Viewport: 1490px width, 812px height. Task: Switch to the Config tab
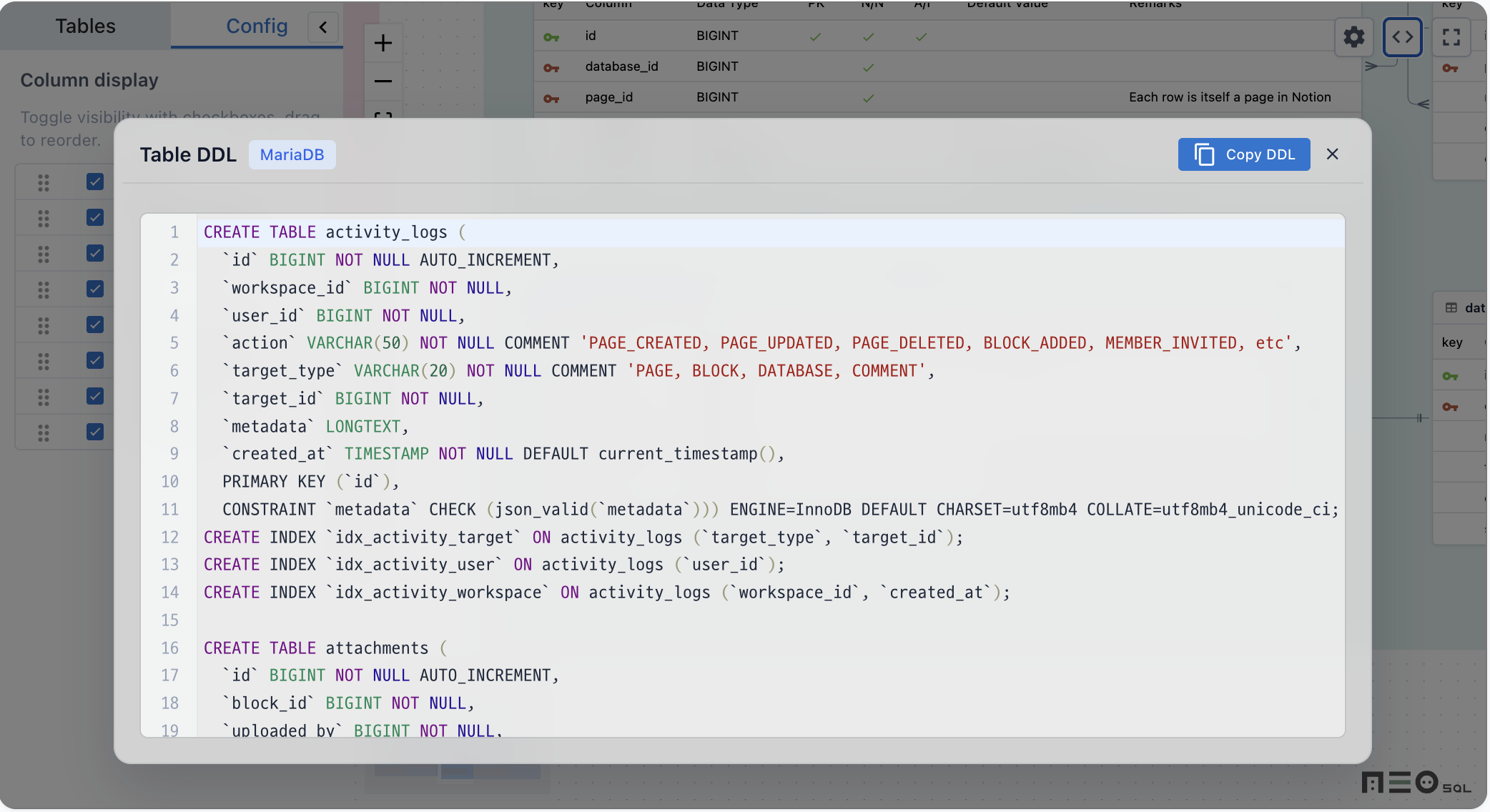(x=257, y=26)
